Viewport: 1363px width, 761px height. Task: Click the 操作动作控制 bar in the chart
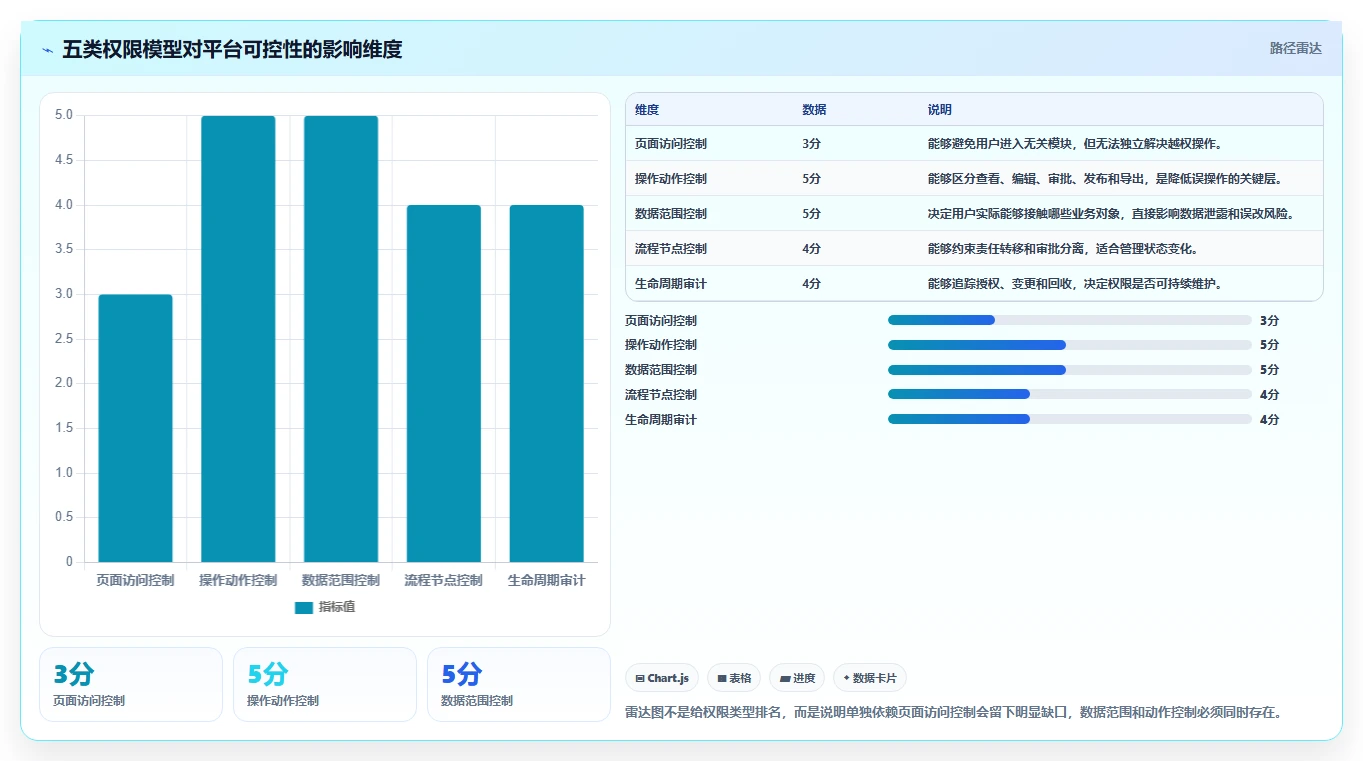click(238, 339)
